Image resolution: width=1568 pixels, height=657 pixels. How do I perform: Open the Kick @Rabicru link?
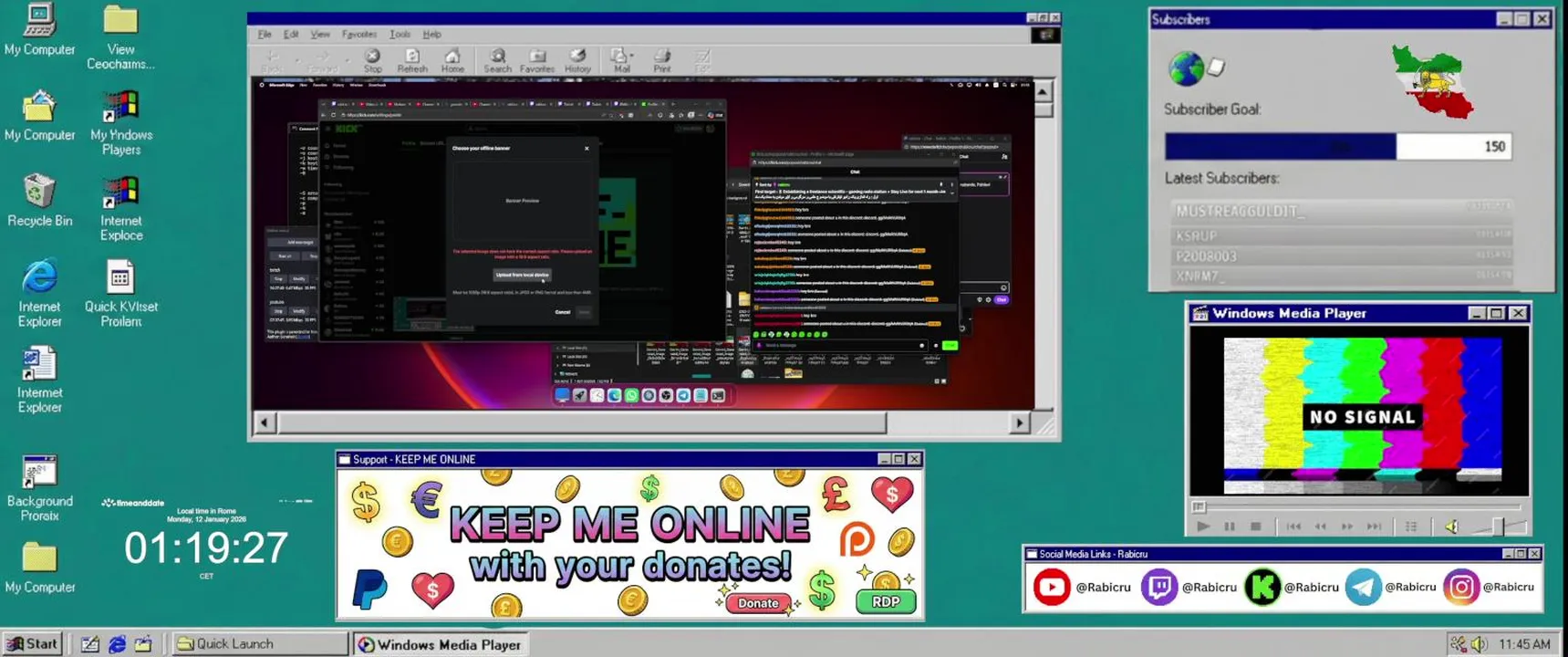click(x=1292, y=587)
